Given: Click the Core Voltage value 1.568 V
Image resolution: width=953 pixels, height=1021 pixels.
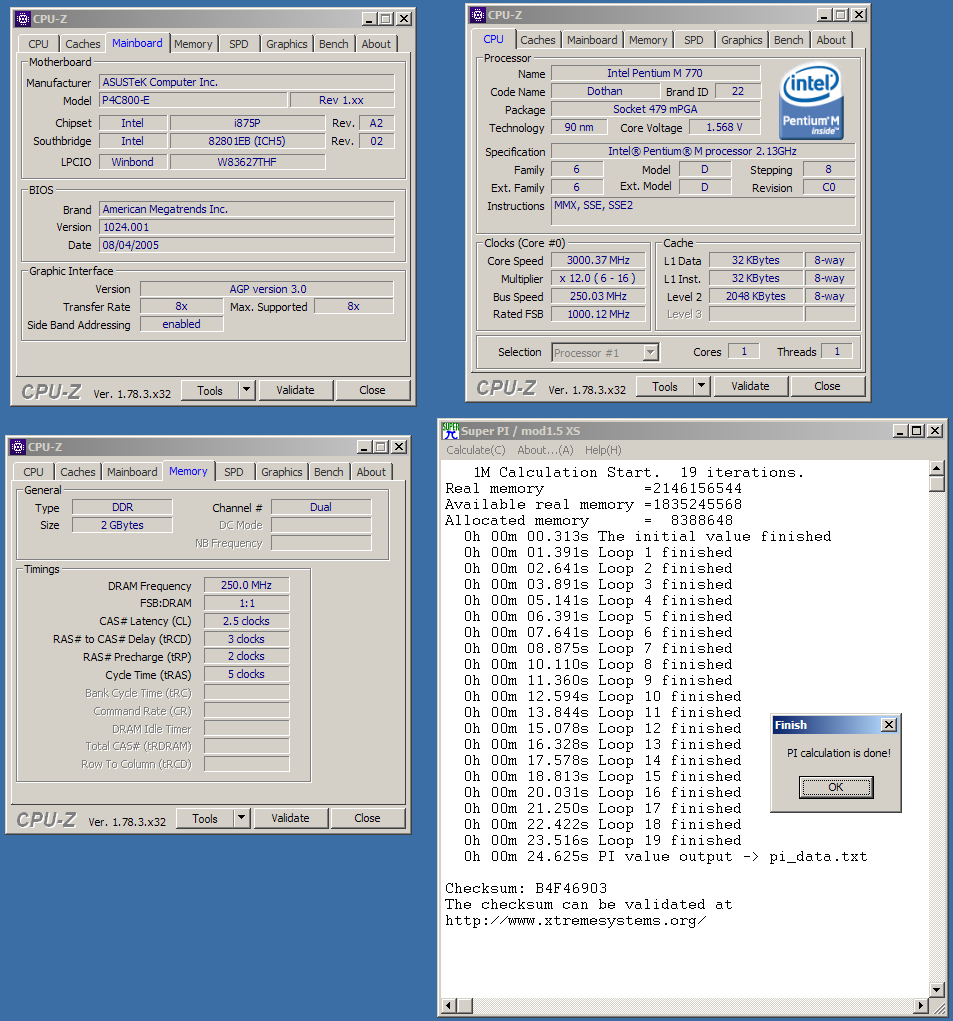Looking at the screenshot, I should tap(725, 127).
